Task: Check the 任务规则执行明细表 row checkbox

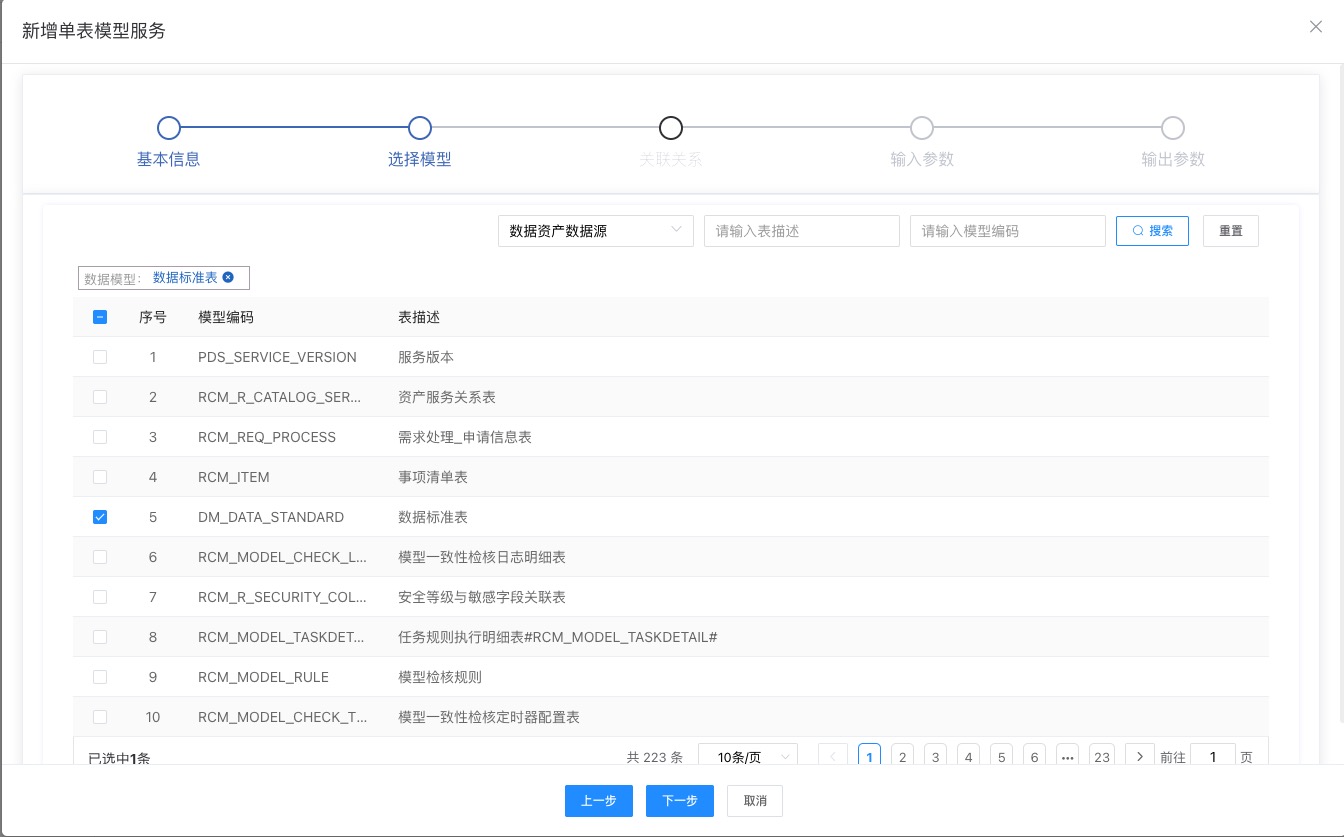Action: 100,637
